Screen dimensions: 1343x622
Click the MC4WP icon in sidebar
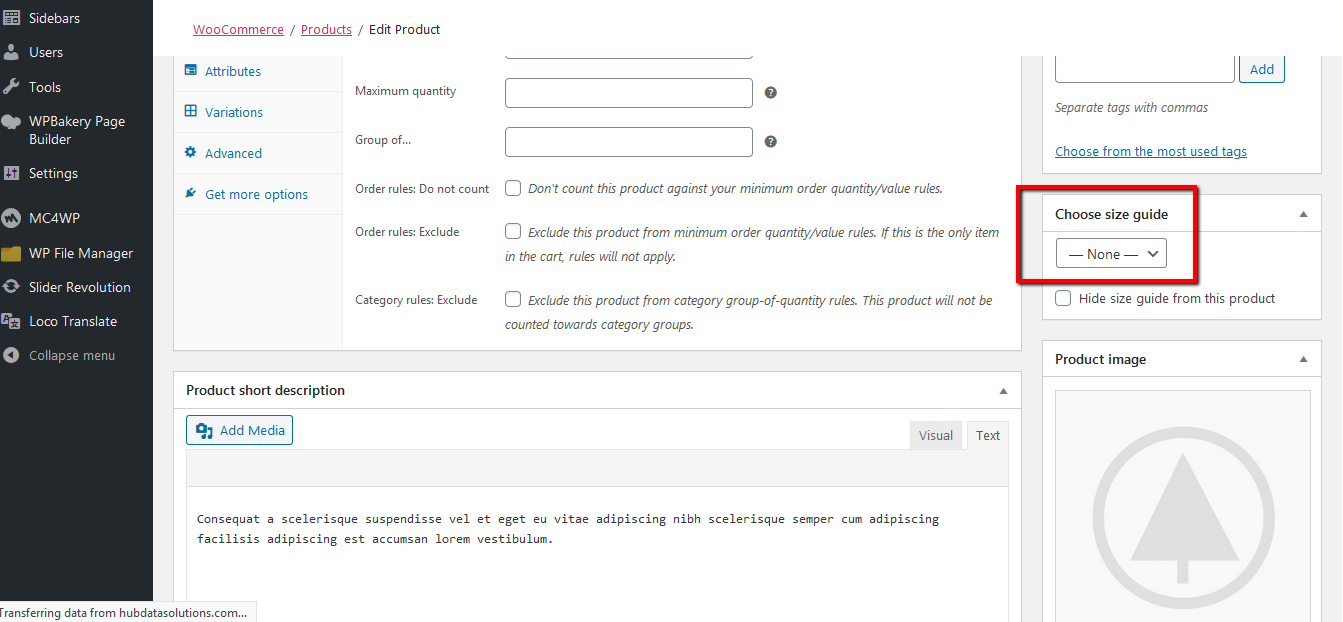[12, 218]
